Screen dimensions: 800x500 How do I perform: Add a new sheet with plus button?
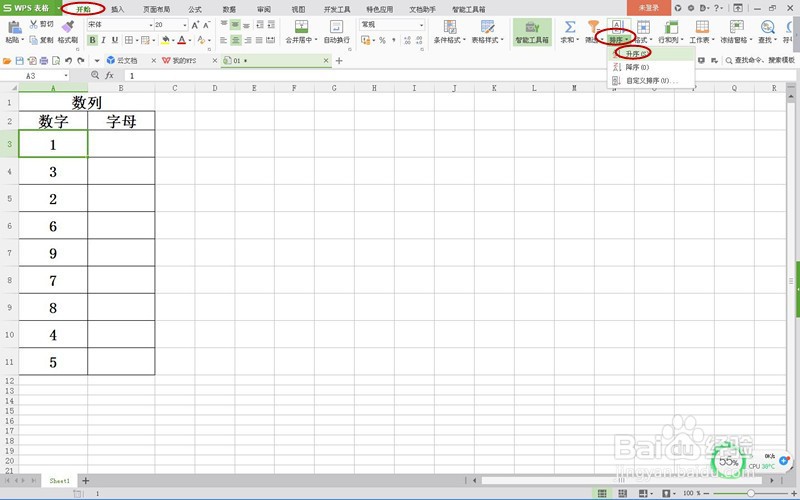[86, 481]
